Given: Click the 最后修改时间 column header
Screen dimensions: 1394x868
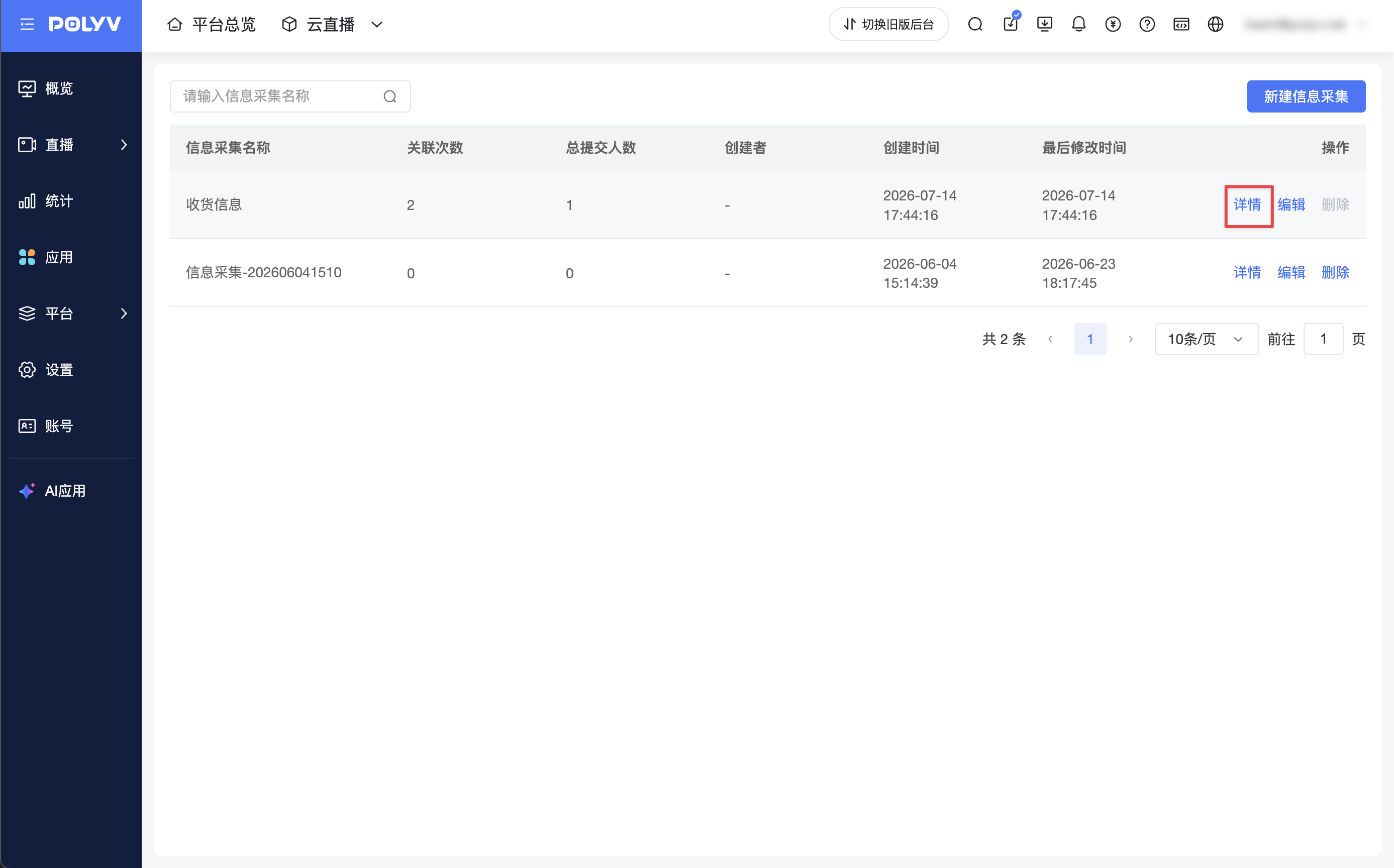Looking at the screenshot, I should click(1084, 148).
